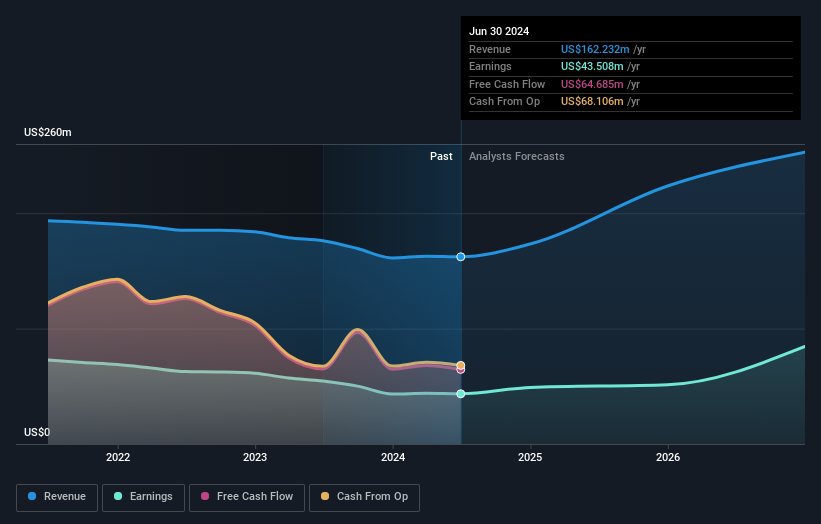821x524 pixels.
Task: Toggle the Revenue legend series
Action: point(57,497)
